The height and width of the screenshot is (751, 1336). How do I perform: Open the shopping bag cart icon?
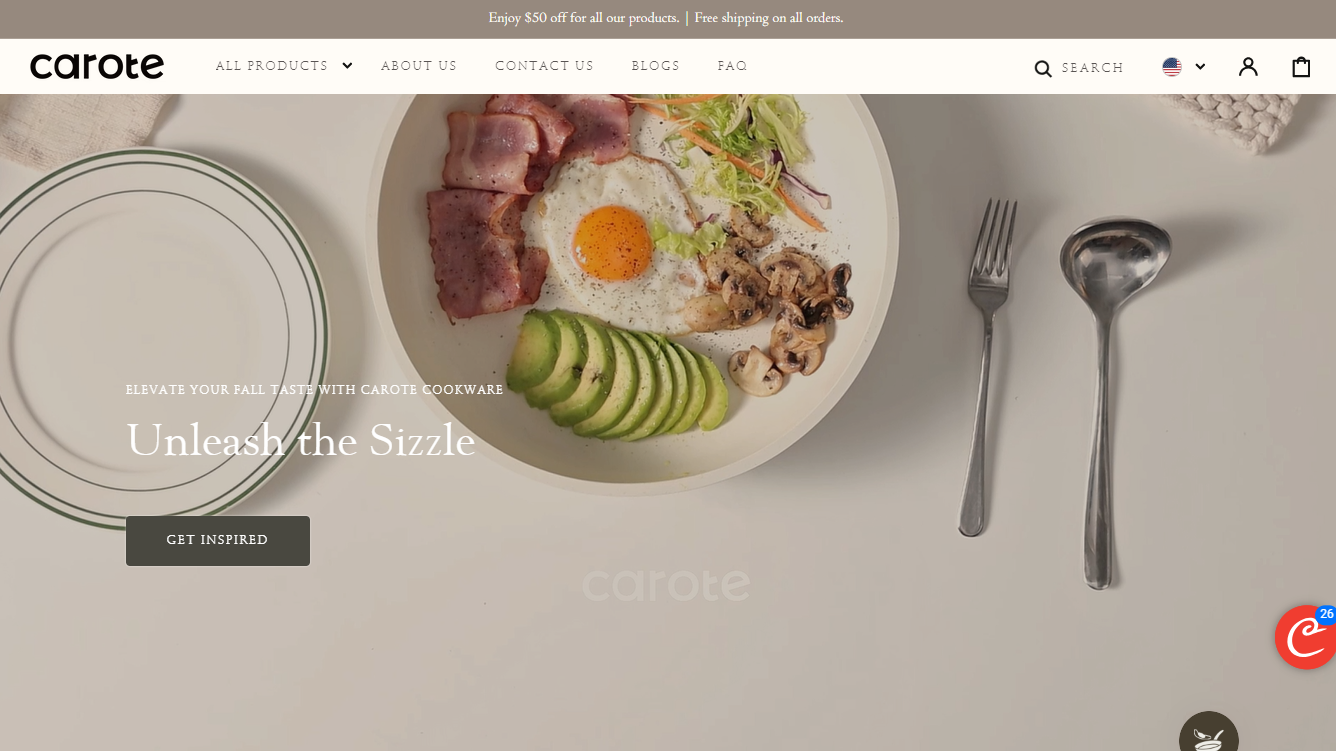coord(1301,66)
